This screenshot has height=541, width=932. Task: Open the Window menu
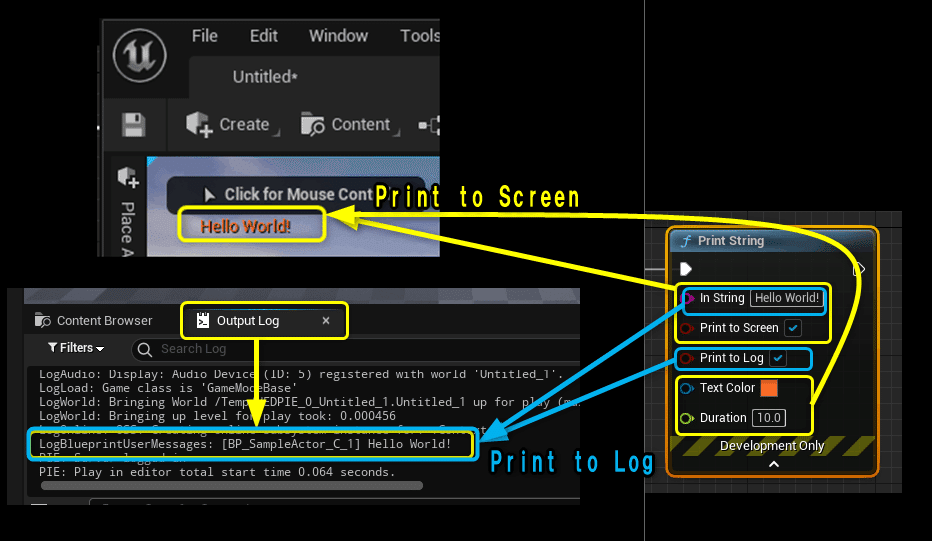click(338, 36)
